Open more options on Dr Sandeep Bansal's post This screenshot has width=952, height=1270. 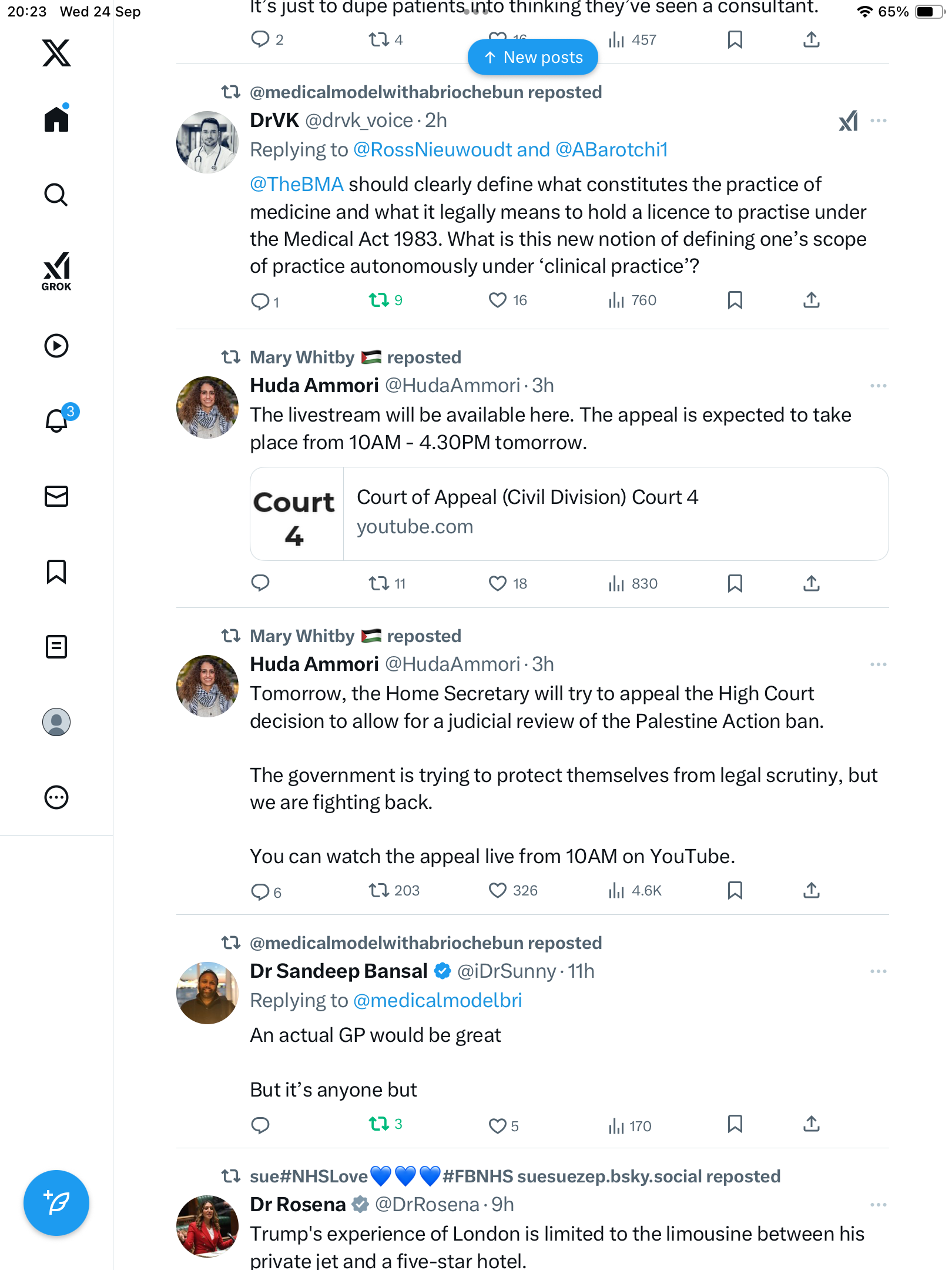coord(879,971)
